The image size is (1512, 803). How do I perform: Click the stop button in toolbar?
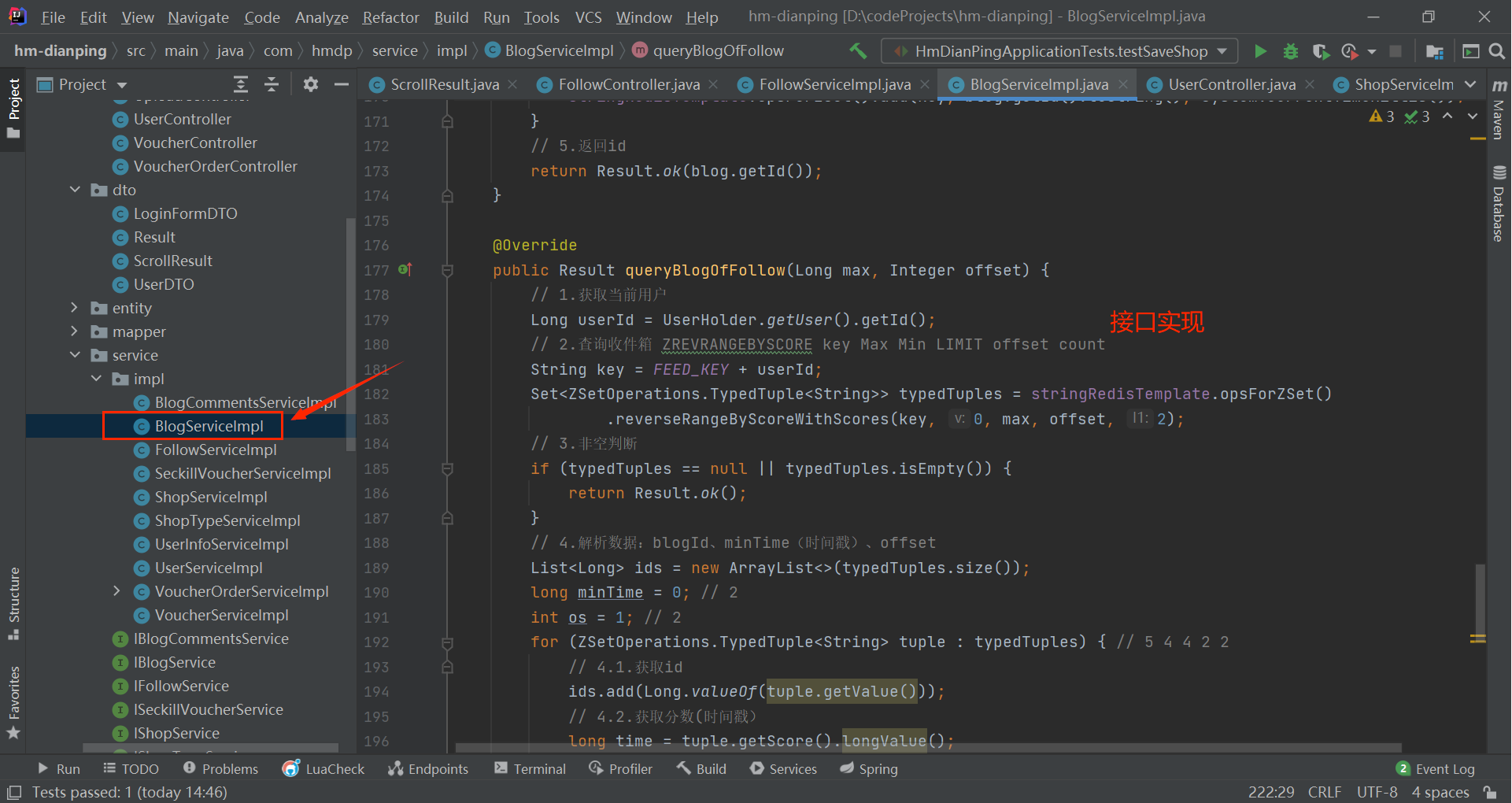1395,51
